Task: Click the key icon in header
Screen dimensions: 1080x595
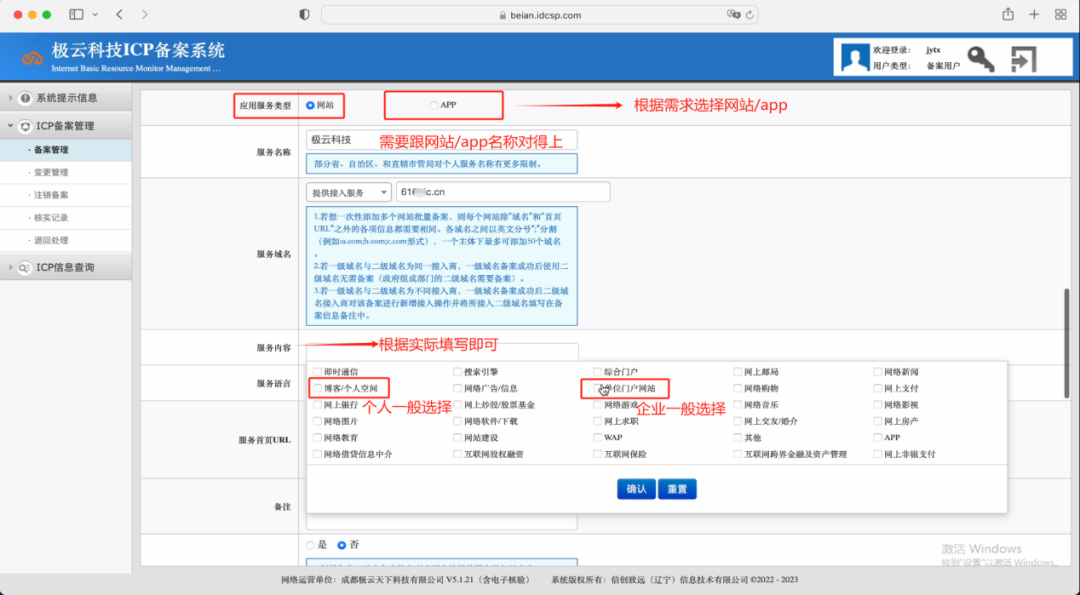Action: 981,60
